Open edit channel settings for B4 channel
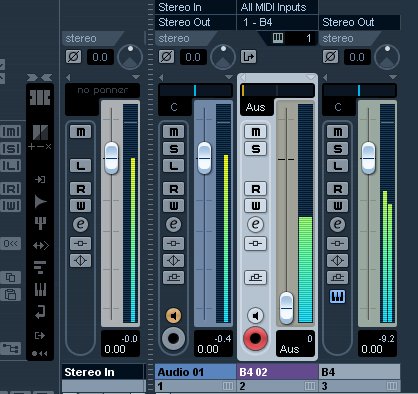This screenshot has height=394, width=418. click(337, 224)
